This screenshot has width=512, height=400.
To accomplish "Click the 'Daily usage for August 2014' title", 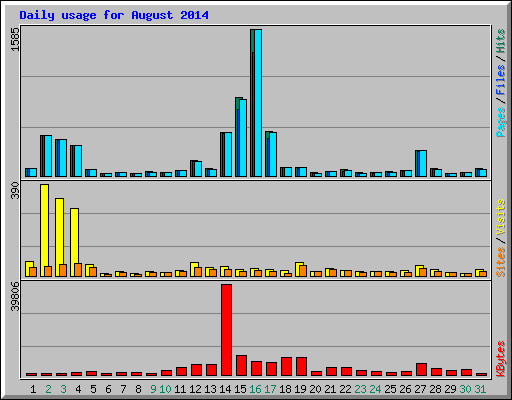I will 114,15.
